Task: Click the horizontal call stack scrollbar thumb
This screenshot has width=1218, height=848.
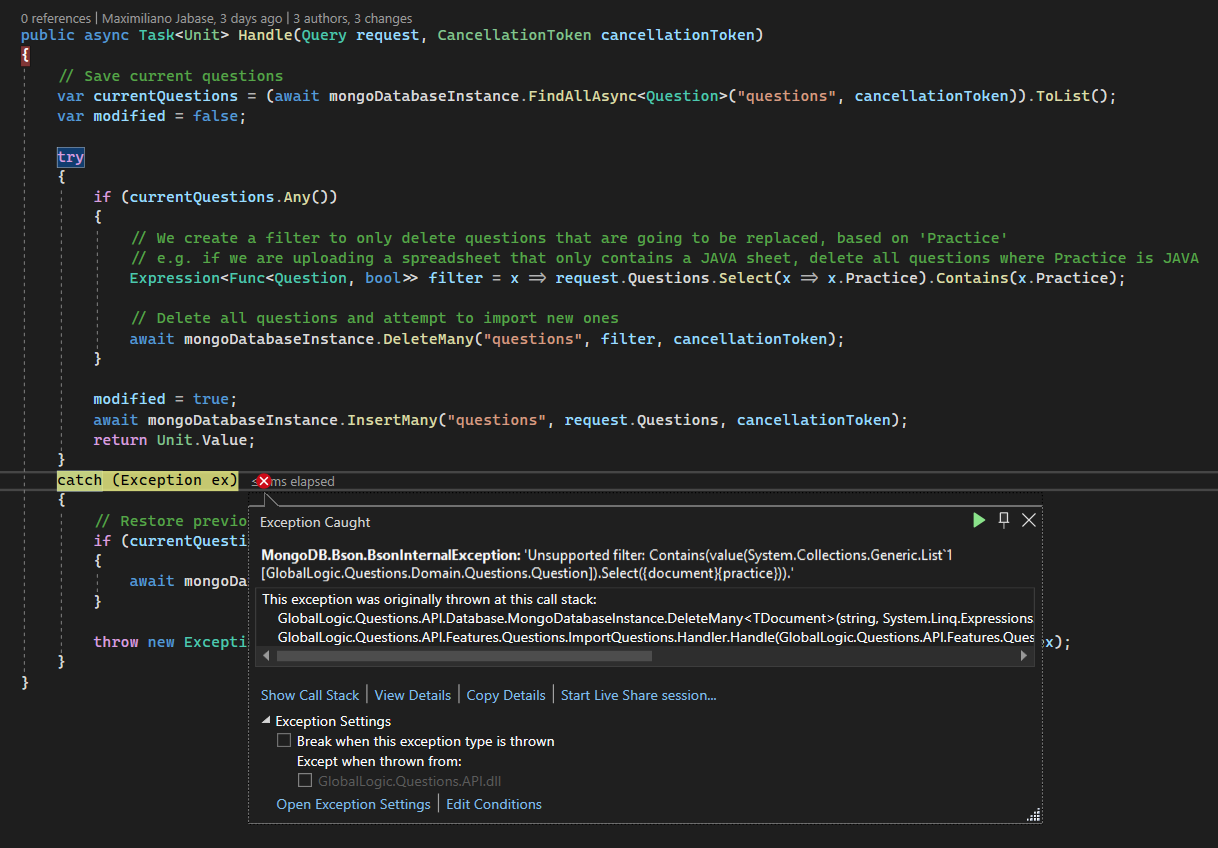Action: tap(464, 656)
